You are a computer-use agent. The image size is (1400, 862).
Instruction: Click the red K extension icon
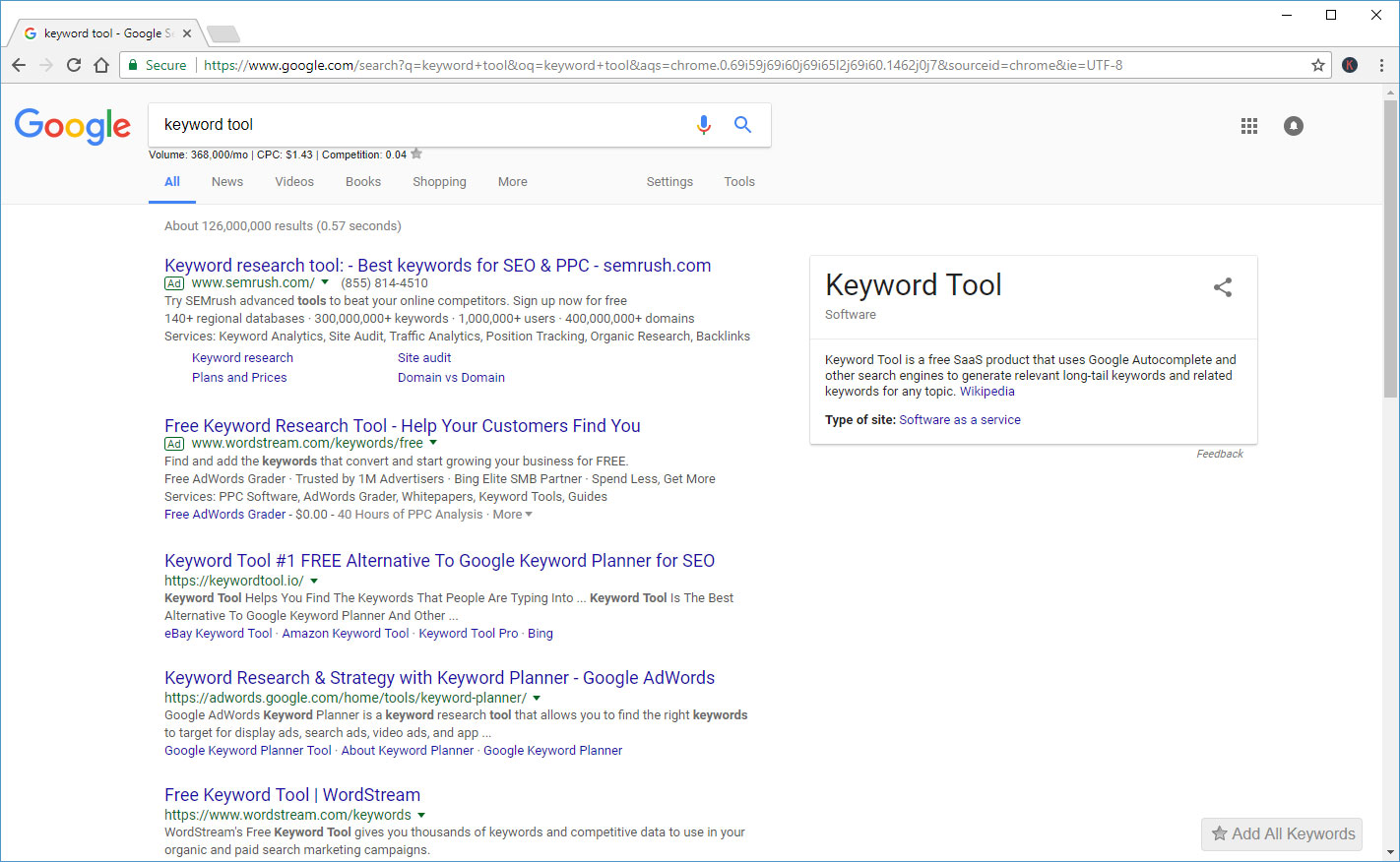coord(1350,65)
